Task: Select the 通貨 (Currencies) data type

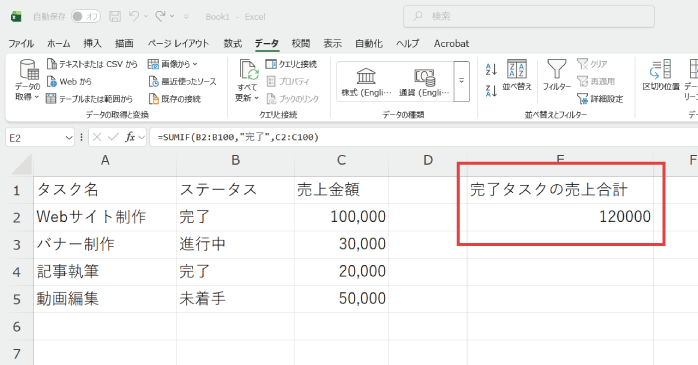Action: click(x=424, y=83)
